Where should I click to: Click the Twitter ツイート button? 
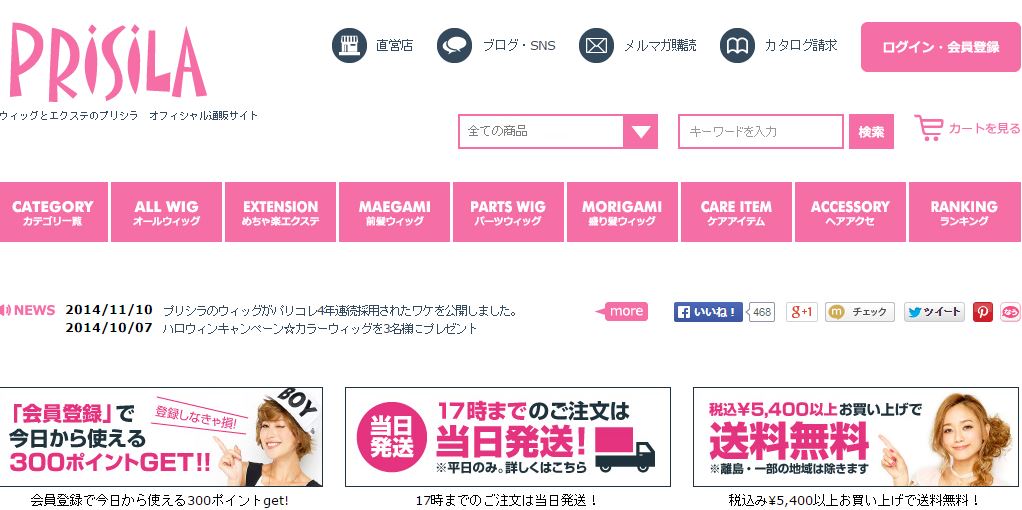[935, 312]
